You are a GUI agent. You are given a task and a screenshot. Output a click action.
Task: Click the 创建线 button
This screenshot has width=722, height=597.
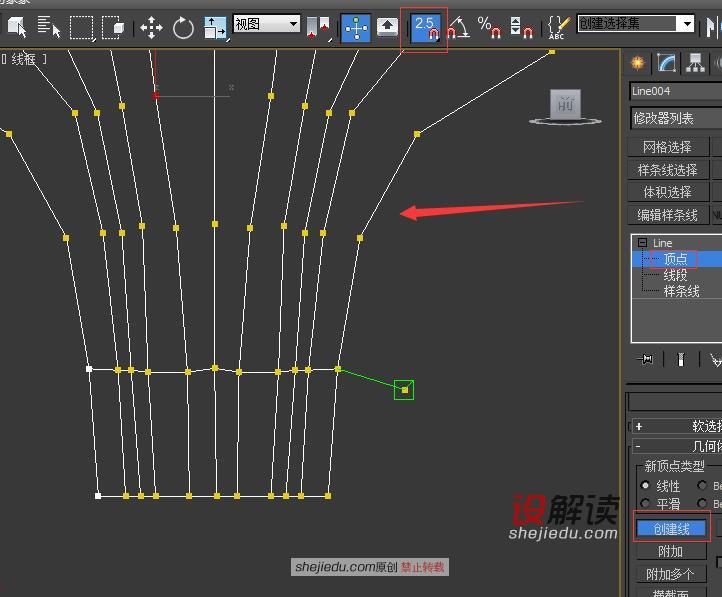coord(671,528)
